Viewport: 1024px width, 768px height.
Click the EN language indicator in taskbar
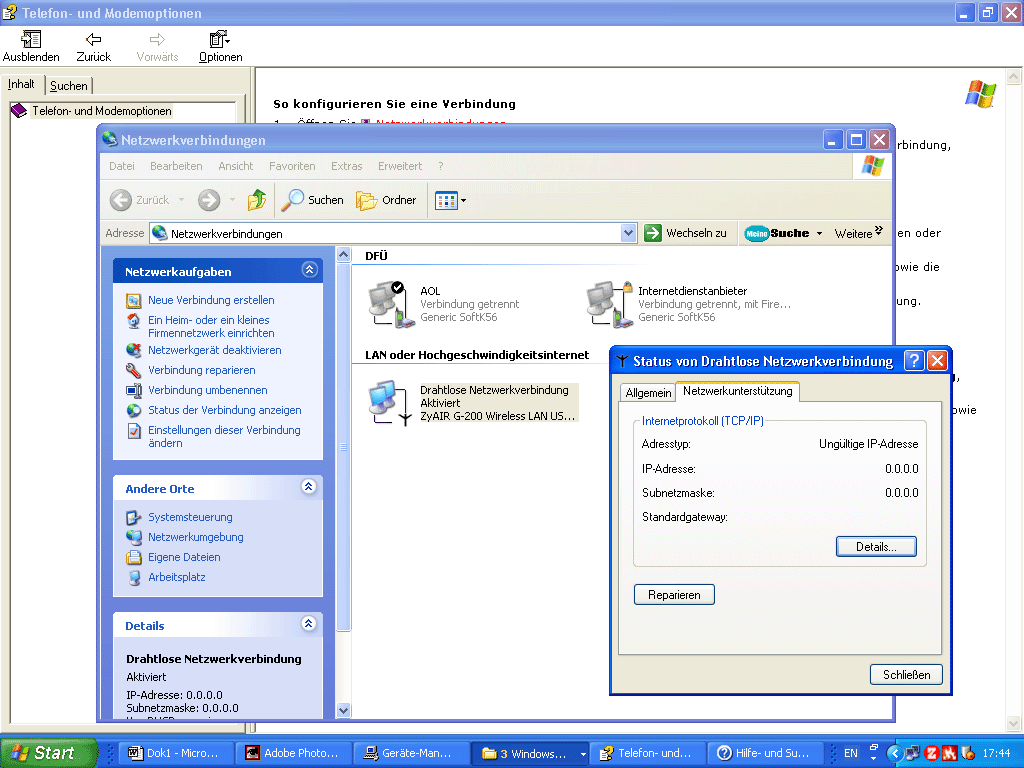point(850,754)
